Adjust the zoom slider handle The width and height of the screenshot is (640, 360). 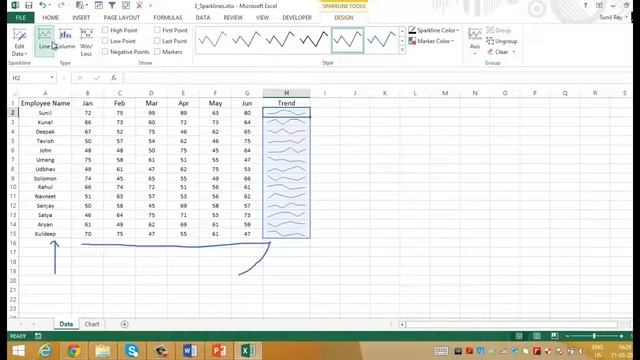click(594, 336)
